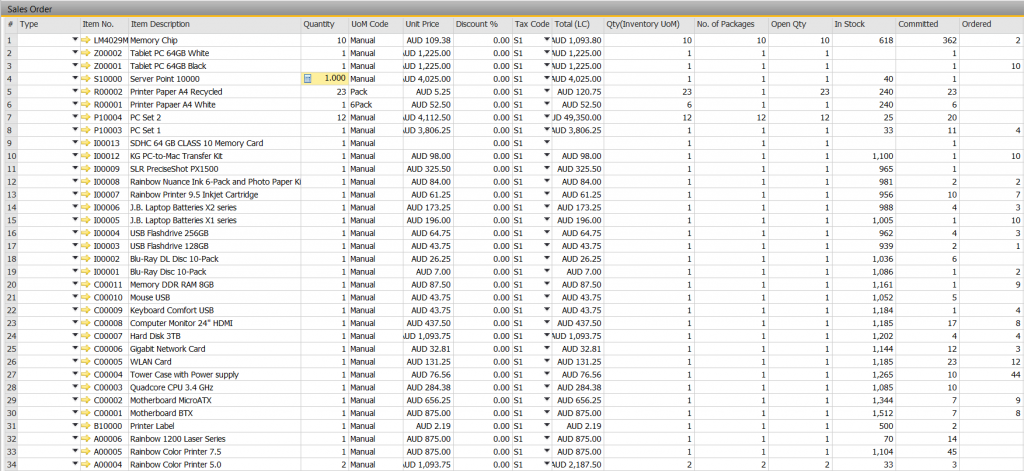Click the orange arrow next to P10004
The height and width of the screenshot is (471, 1024).
point(86,117)
